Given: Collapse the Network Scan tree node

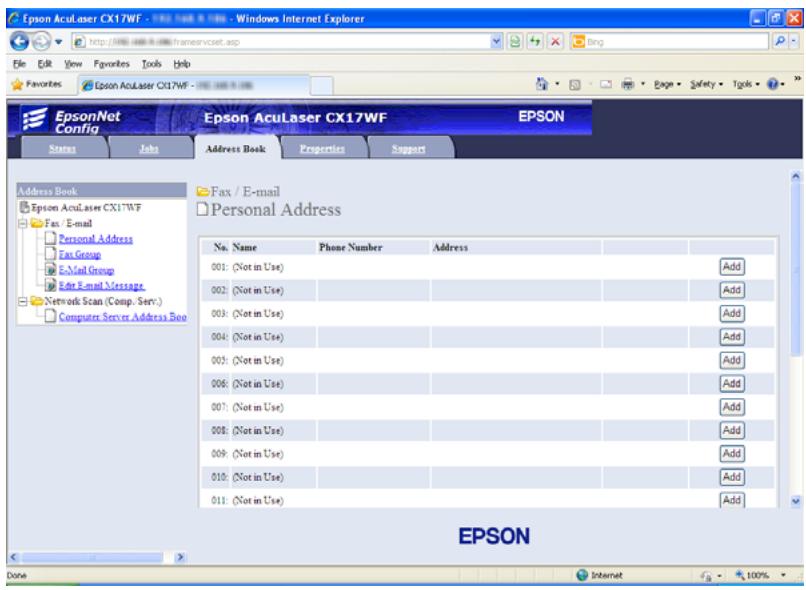Looking at the screenshot, I should click(23, 302).
